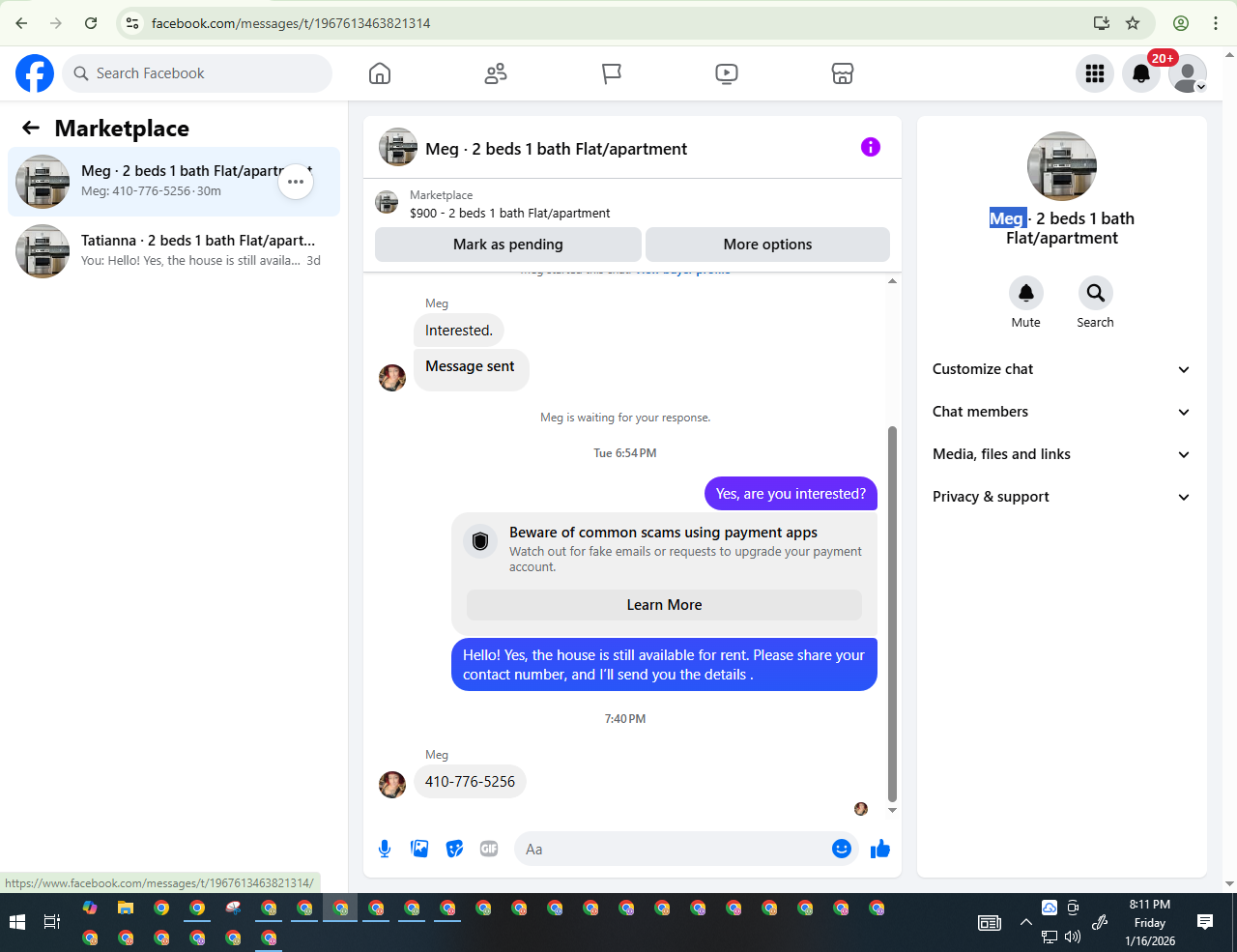Click the 'Interested.' message bubble
This screenshot has height=952, width=1237.
459,331
